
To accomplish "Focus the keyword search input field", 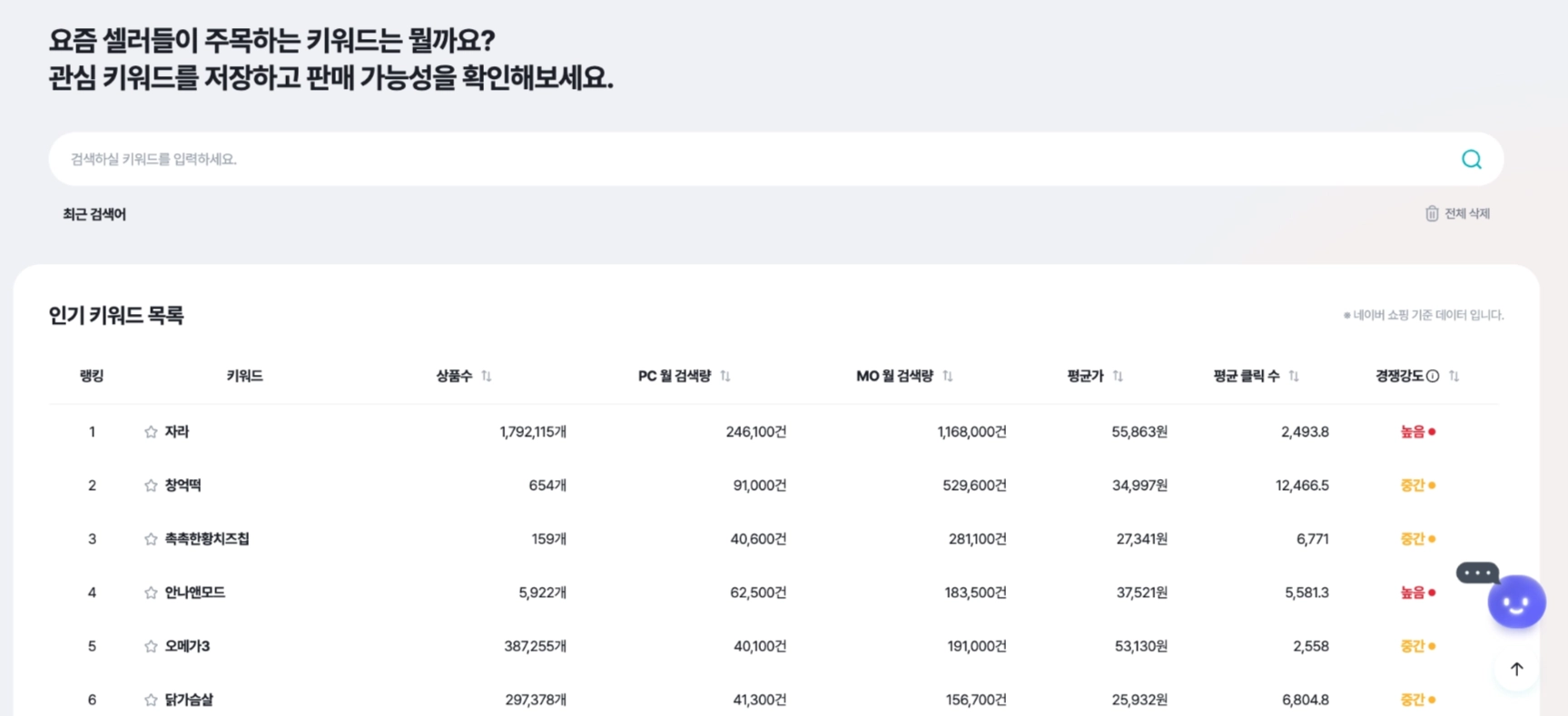I will pos(754,160).
